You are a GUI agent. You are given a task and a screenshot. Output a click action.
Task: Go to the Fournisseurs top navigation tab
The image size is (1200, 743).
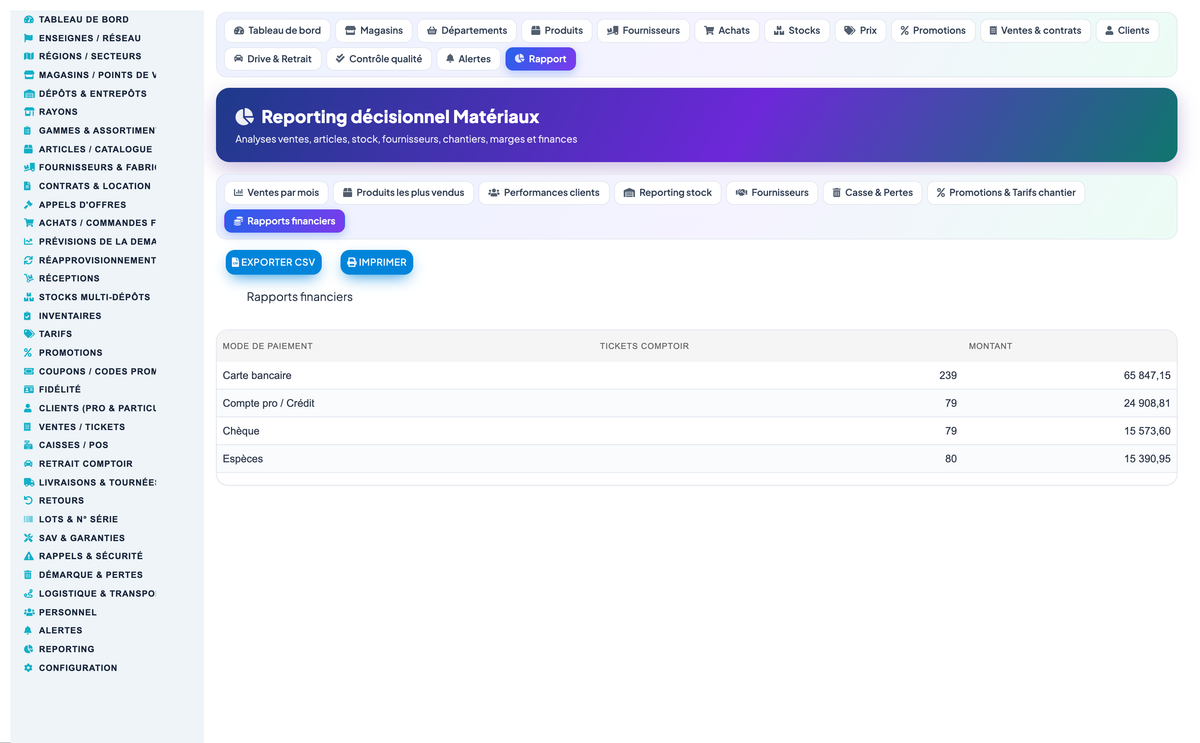(644, 30)
